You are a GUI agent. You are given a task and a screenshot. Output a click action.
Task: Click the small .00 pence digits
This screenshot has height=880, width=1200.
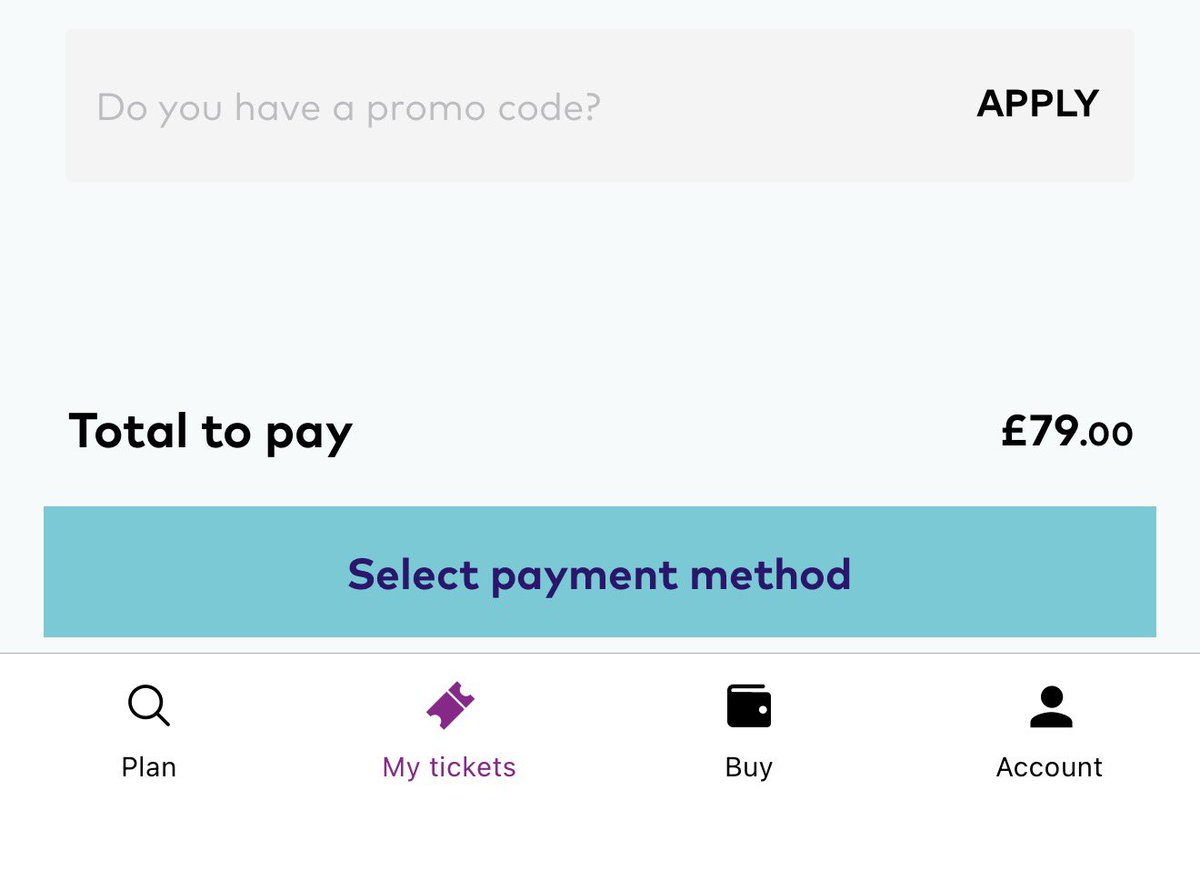click(1107, 434)
